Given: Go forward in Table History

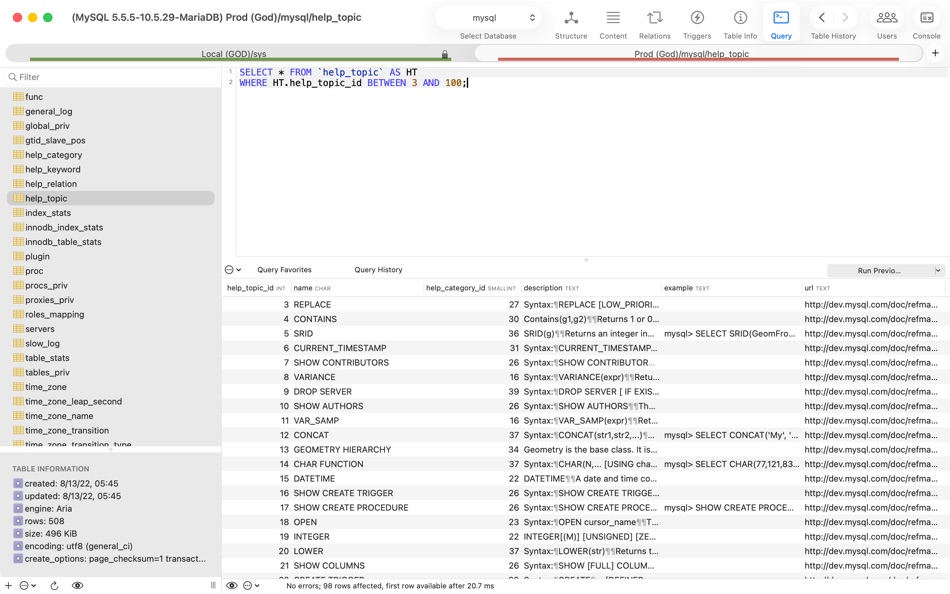Looking at the screenshot, I should coord(845,18).
